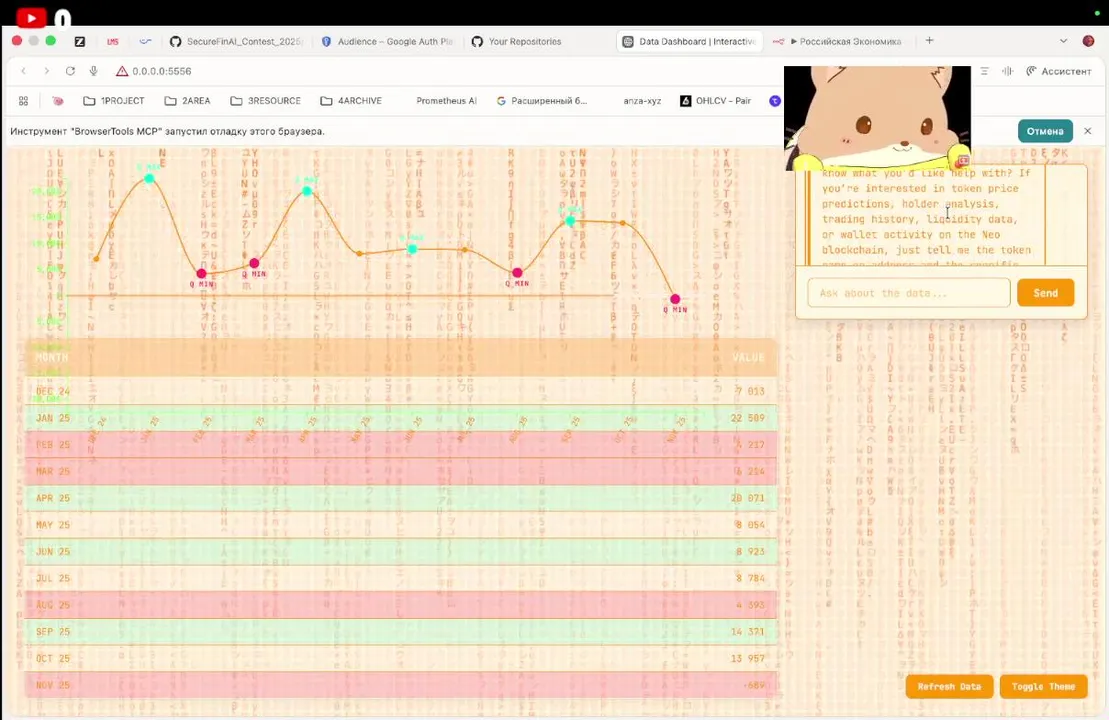Click the profile avatar in tab bar
The height and width of the screenshot is (720, 1109).
pos(1088,41)
